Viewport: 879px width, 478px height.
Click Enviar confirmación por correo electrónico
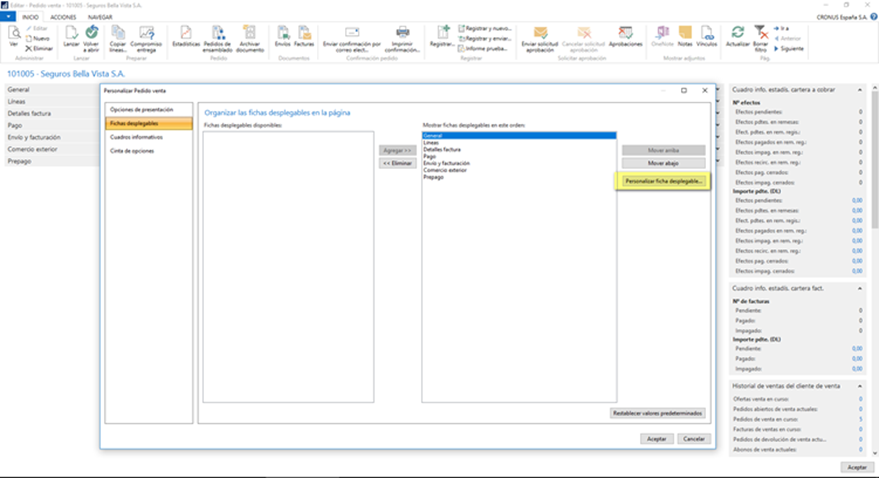click(x=351, y=38)
